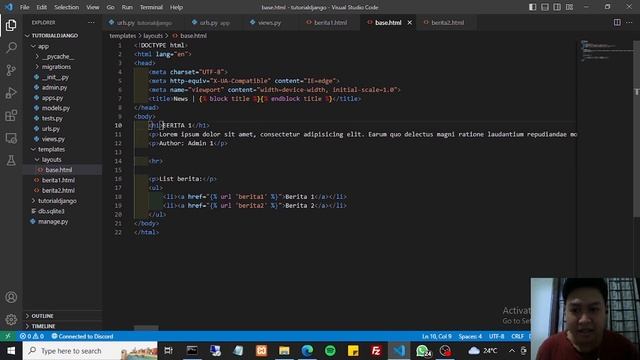Click Ln 10, Col 9 status item
640x360 pixels.
click(437, 336)
